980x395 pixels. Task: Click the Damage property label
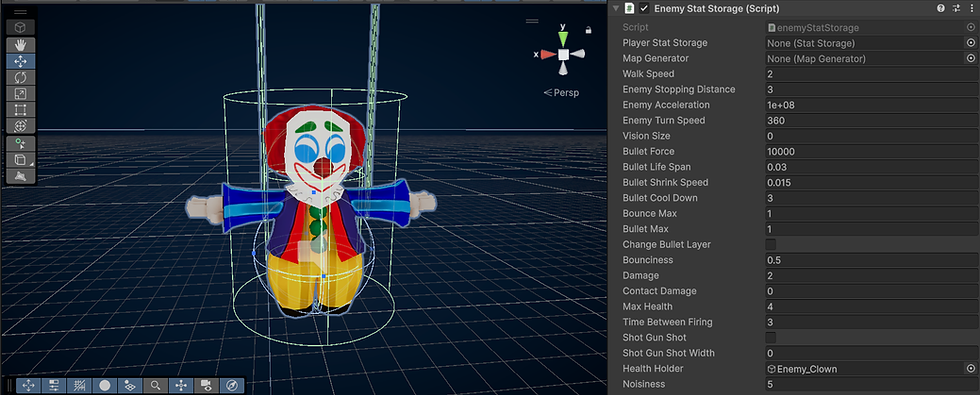(641, 275)
